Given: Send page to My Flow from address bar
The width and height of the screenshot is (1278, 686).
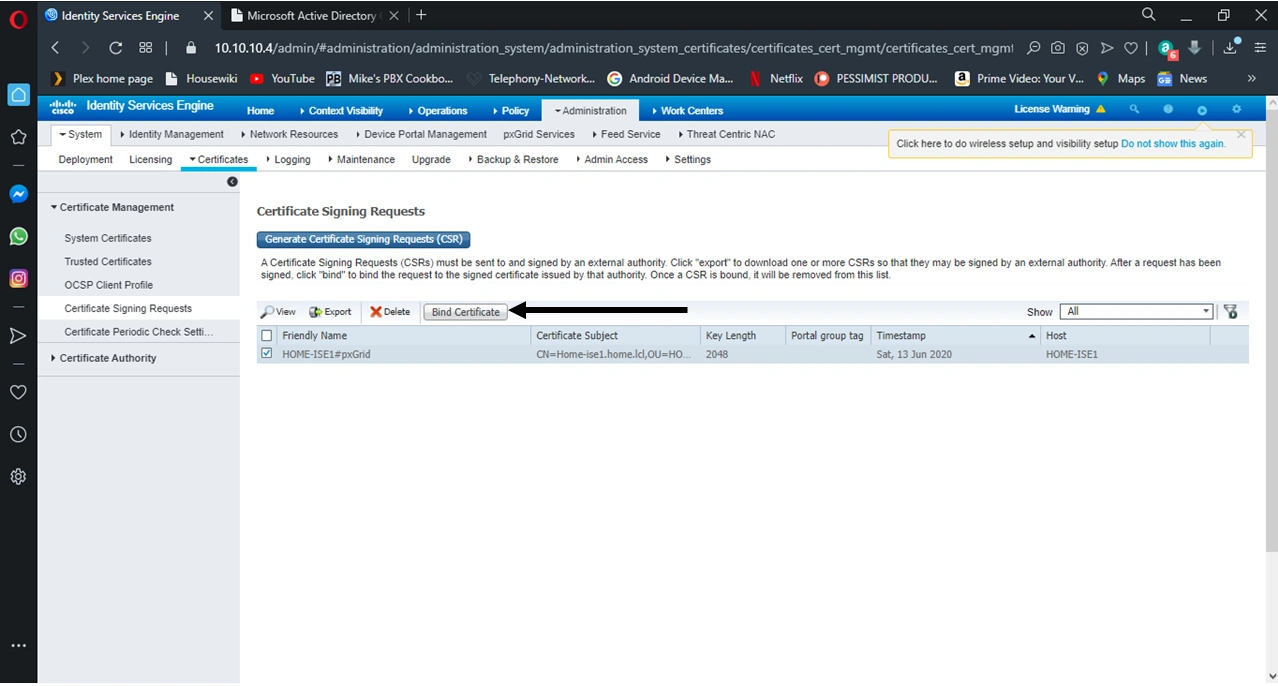Looking at the screenshot, I should (x=1106, y=48).
